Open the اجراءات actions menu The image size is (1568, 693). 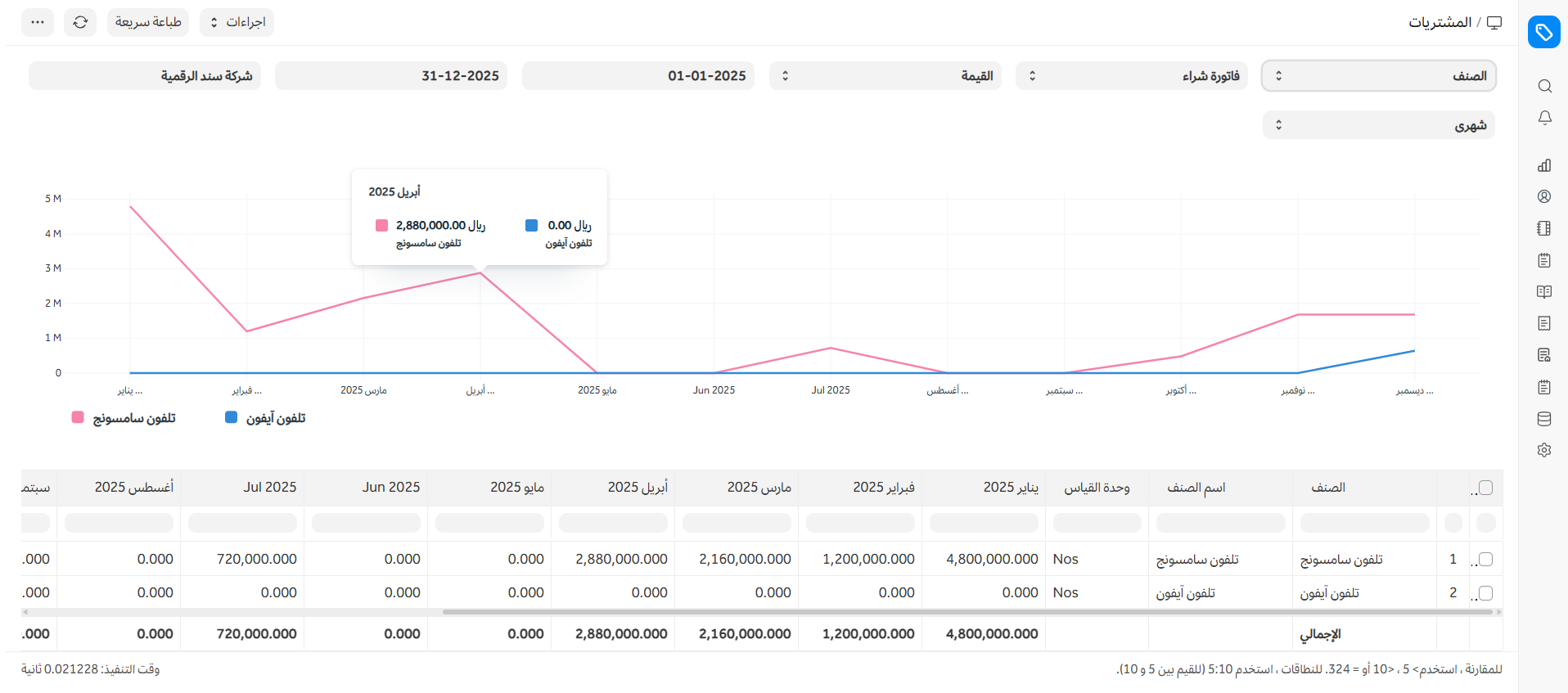tap(237, 22)
